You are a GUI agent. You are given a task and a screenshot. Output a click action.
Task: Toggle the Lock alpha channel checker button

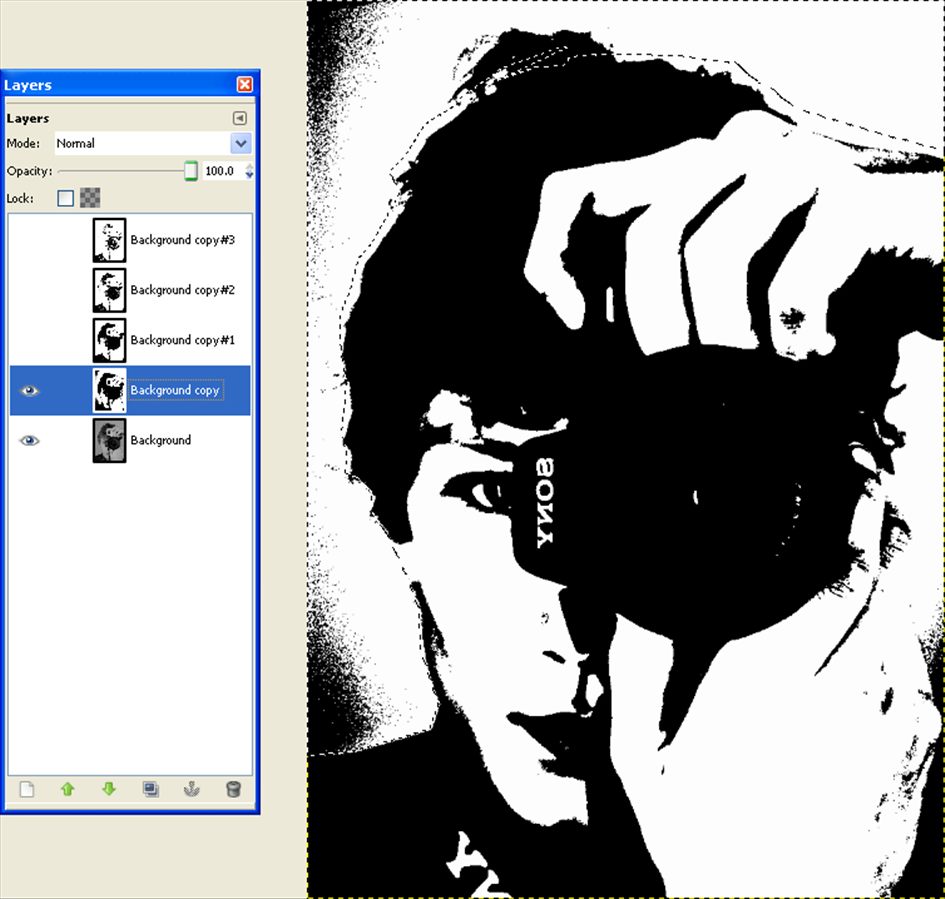[x=90, y=198]
